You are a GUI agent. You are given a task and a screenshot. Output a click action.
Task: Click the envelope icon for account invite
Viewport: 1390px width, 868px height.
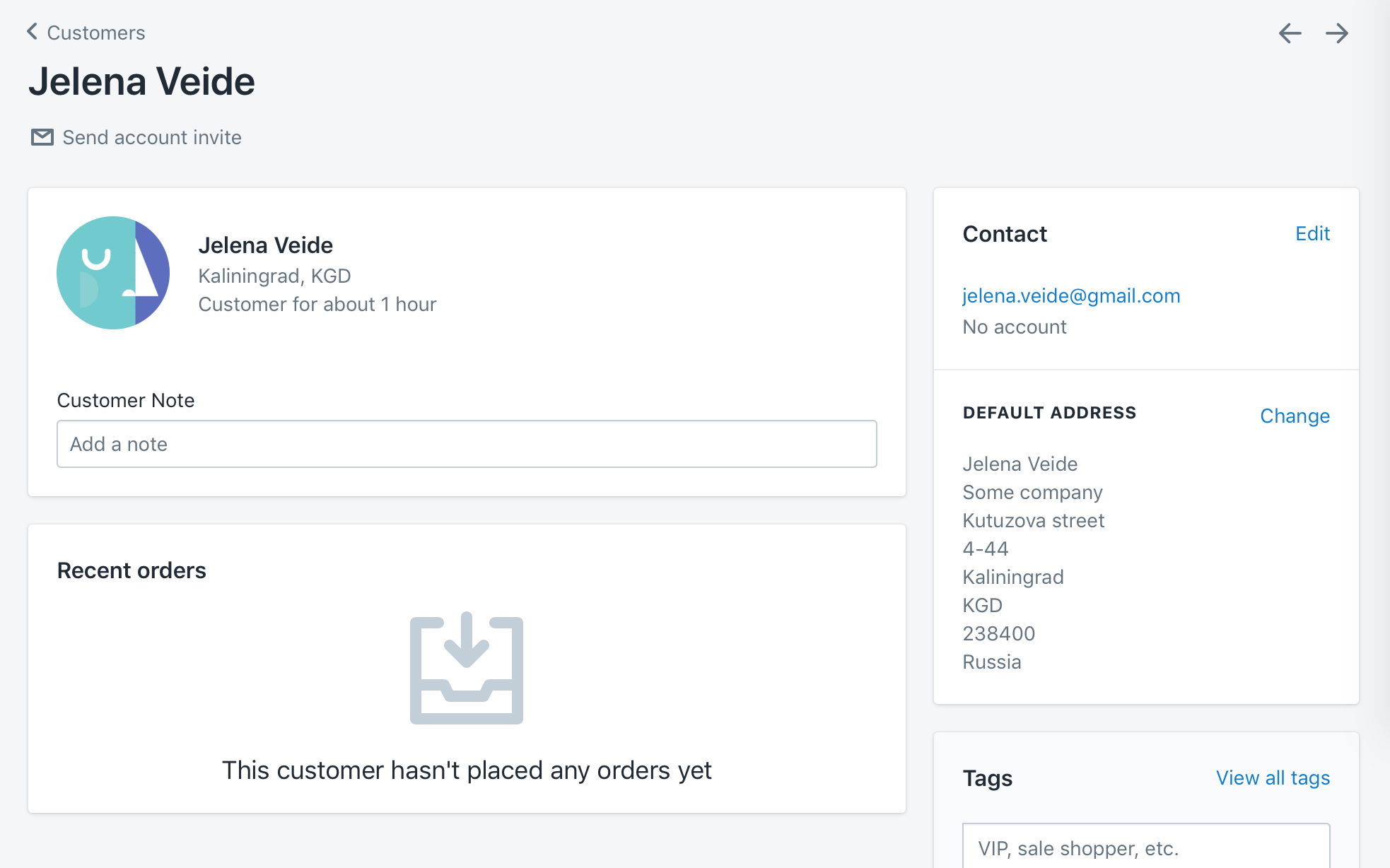(x=42, y=137)
